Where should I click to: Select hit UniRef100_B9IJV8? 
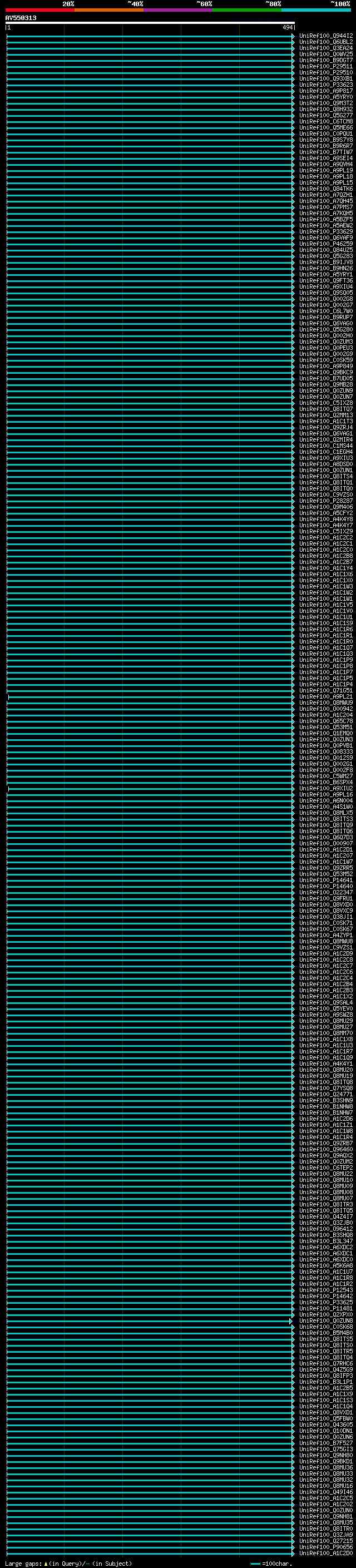click(x=326, y=262)
